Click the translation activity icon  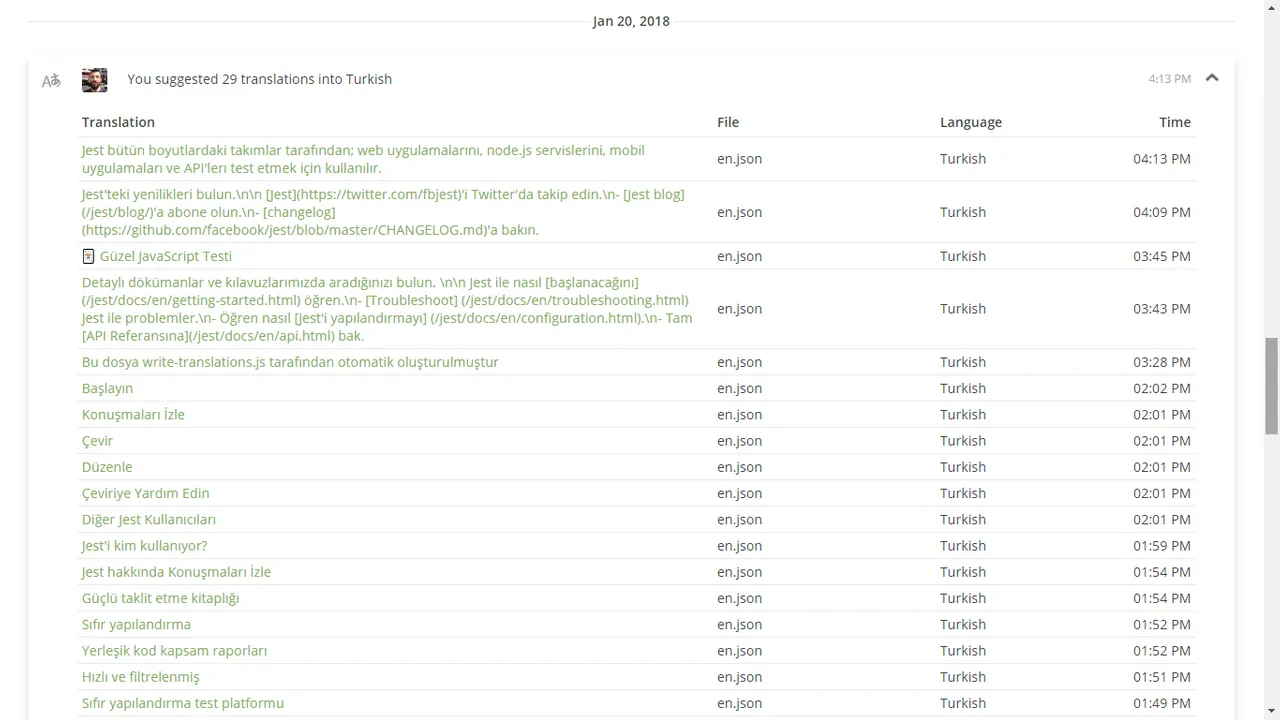tap(51, 80)
